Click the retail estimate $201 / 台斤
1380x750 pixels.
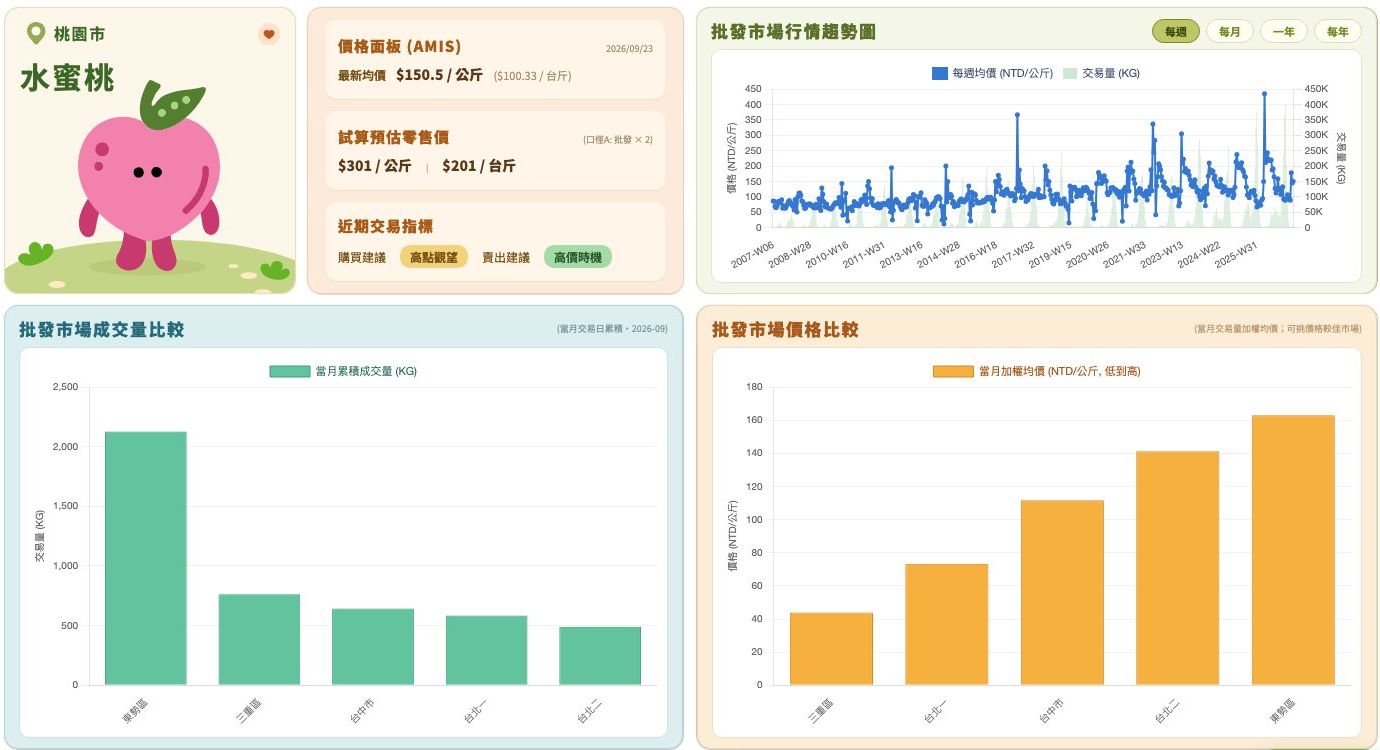479,166
